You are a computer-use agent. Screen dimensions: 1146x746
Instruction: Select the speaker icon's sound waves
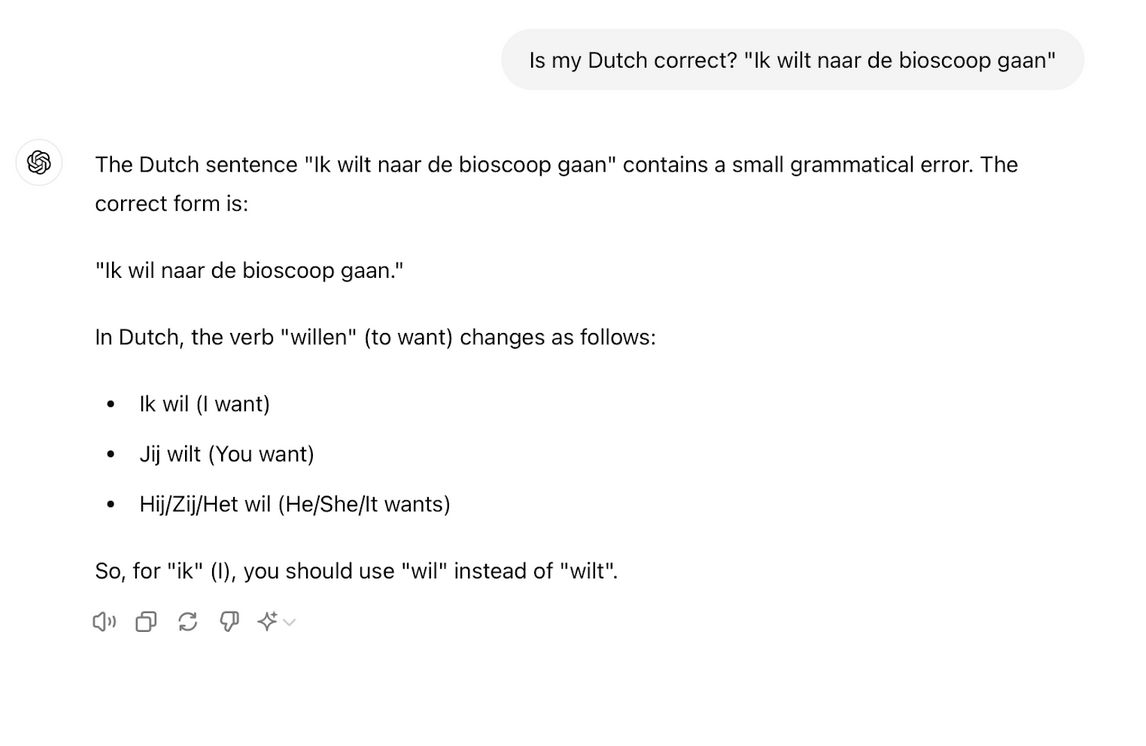pos(111,621)
